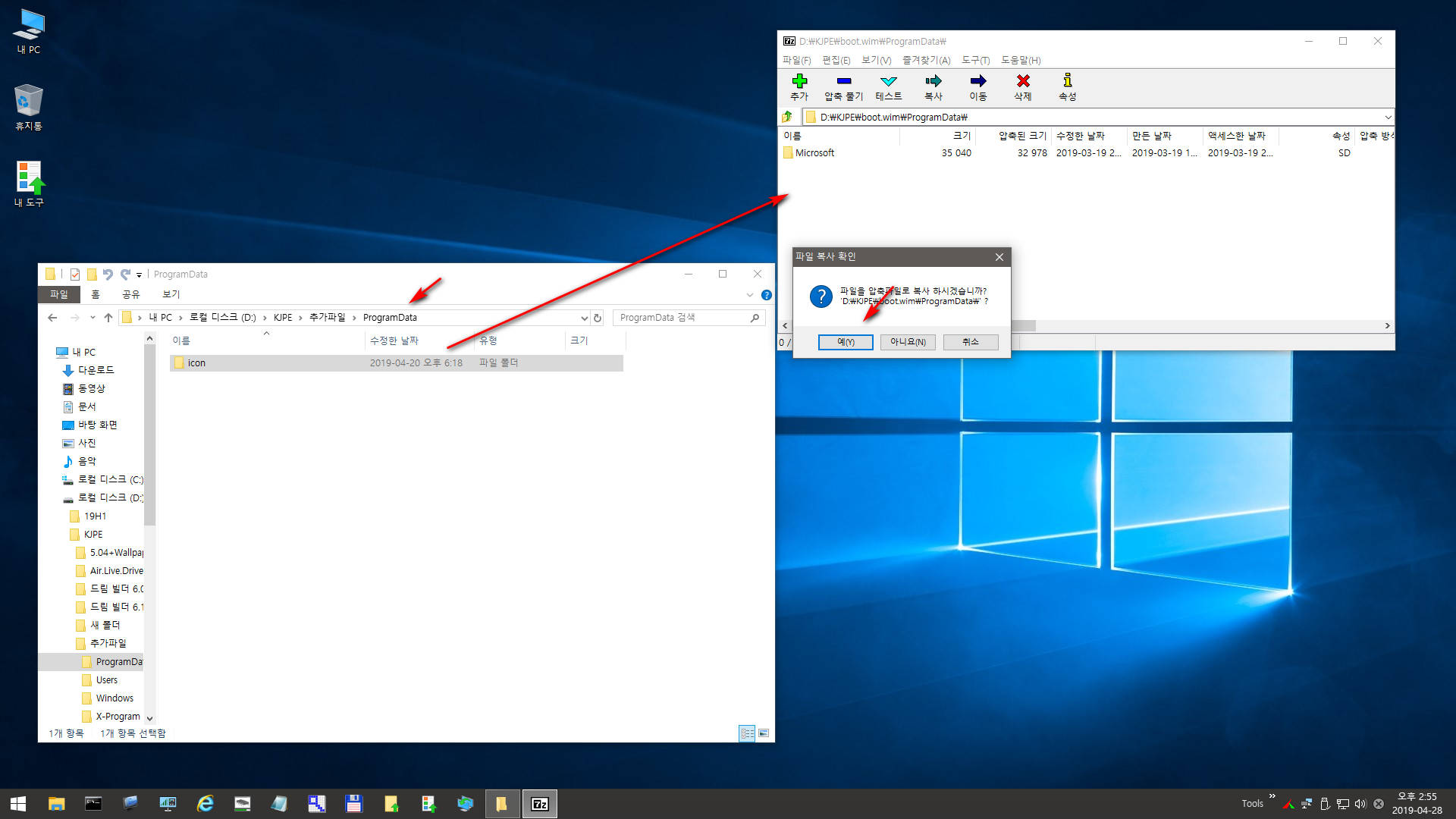Click the No (아니요) dialog button
1456x819 pixels.
908,342
